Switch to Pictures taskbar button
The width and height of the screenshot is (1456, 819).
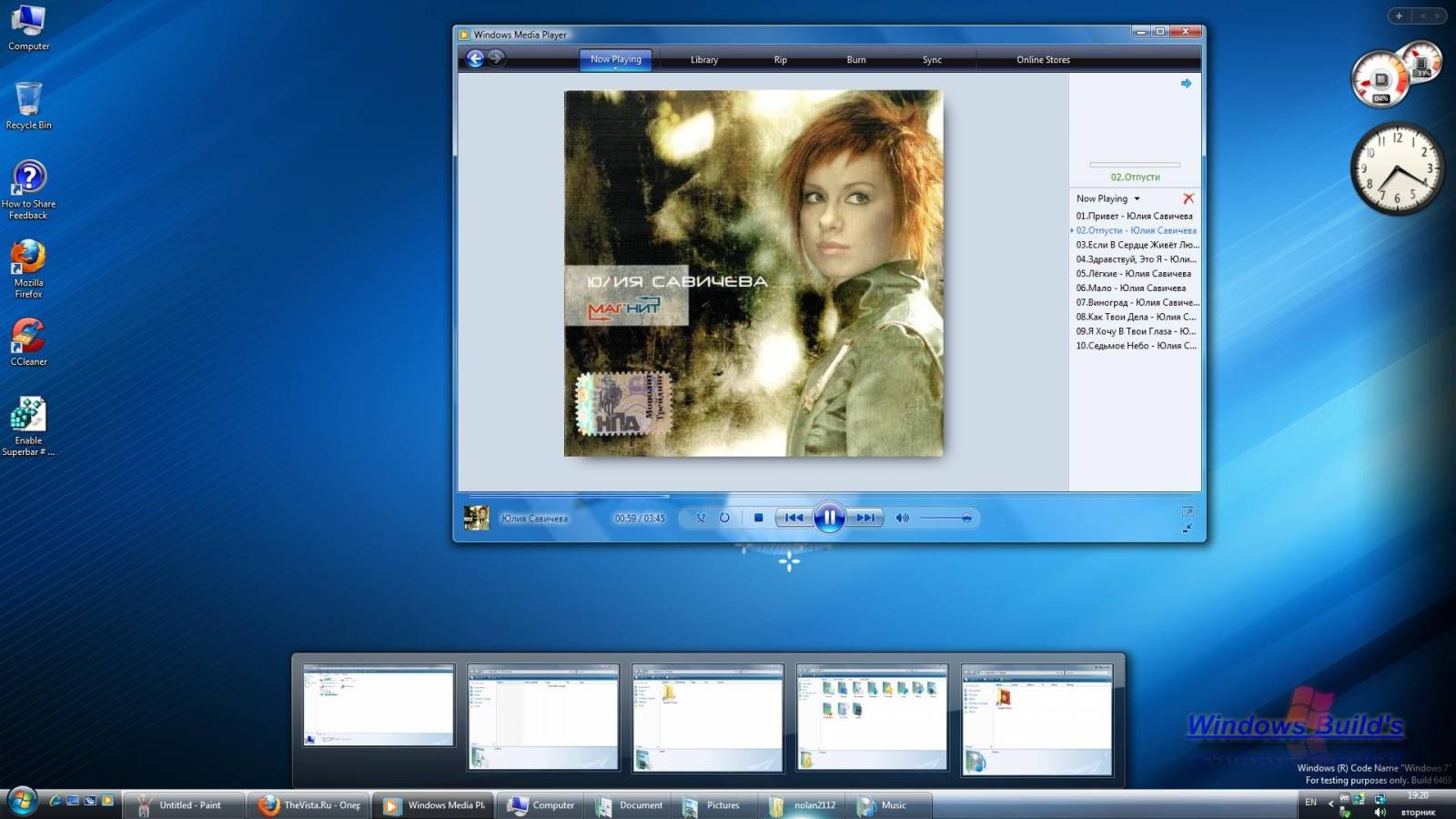tap(713, 805)
